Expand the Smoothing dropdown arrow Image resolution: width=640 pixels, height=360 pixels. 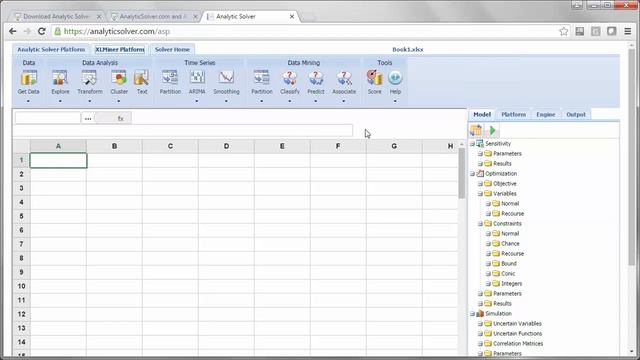tap(226, 101)
